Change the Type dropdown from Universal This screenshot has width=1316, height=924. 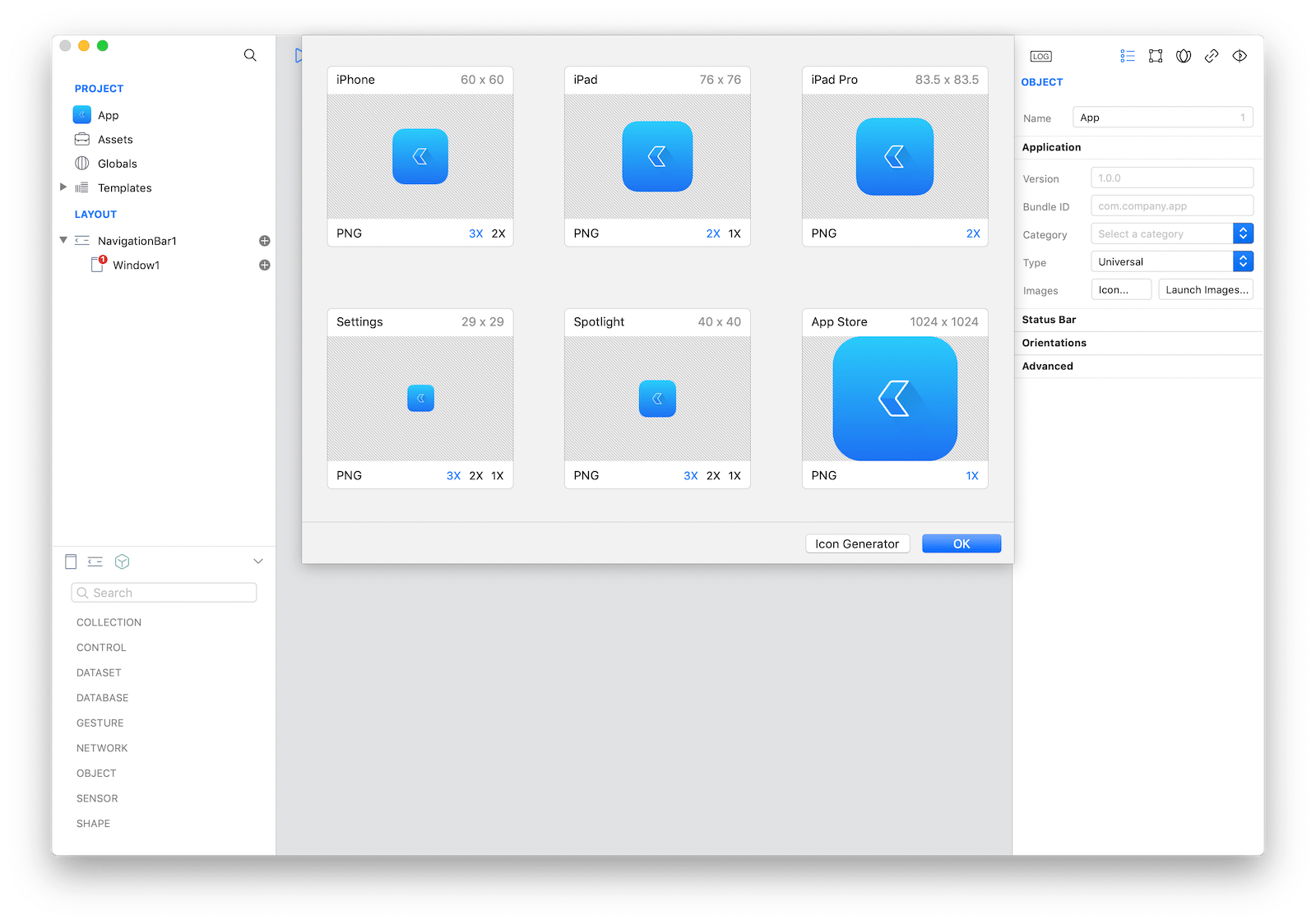pos(1243,261)
